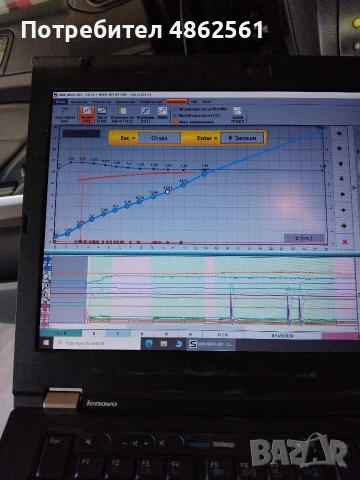The image size is (360, 480).
Task: Click the single left arrow button beside graph
Action: (x=342, y=194)
